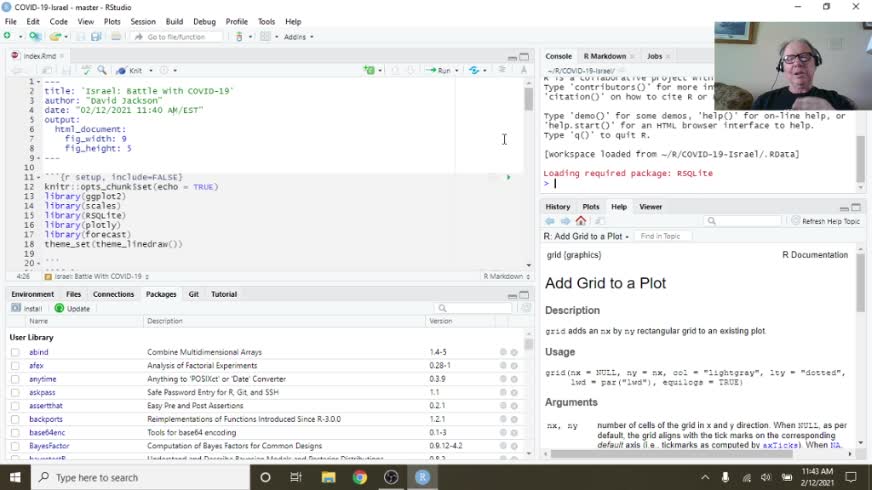Open the Addins dropdown

[299, 37]
